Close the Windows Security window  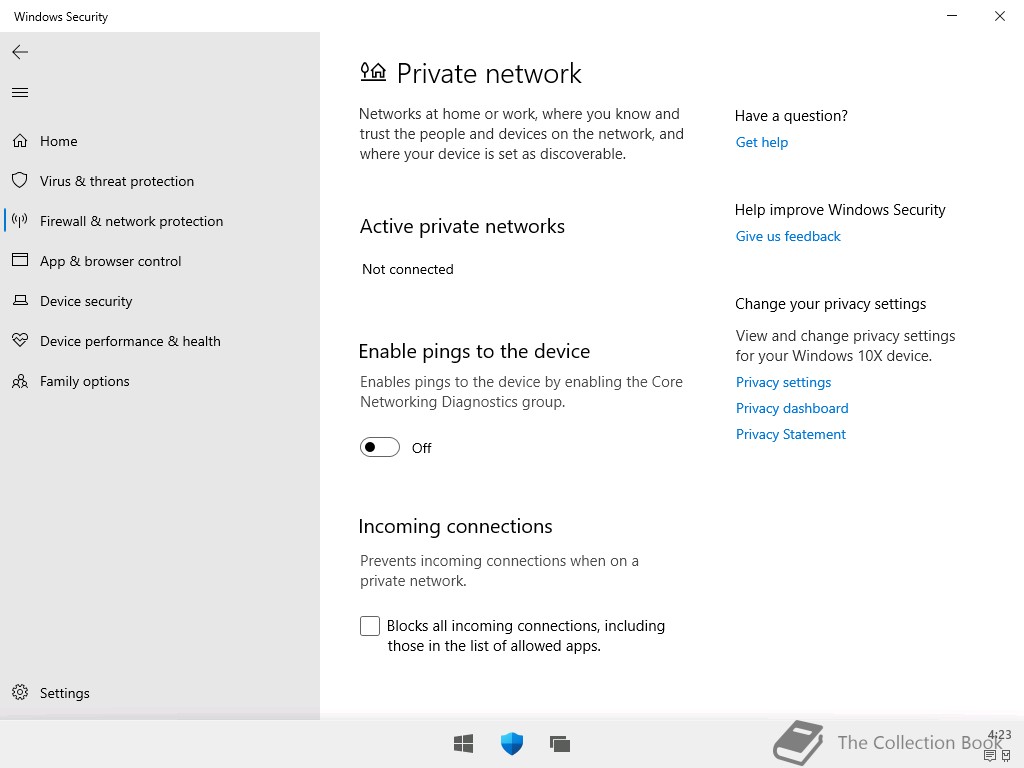point(1000,16)
